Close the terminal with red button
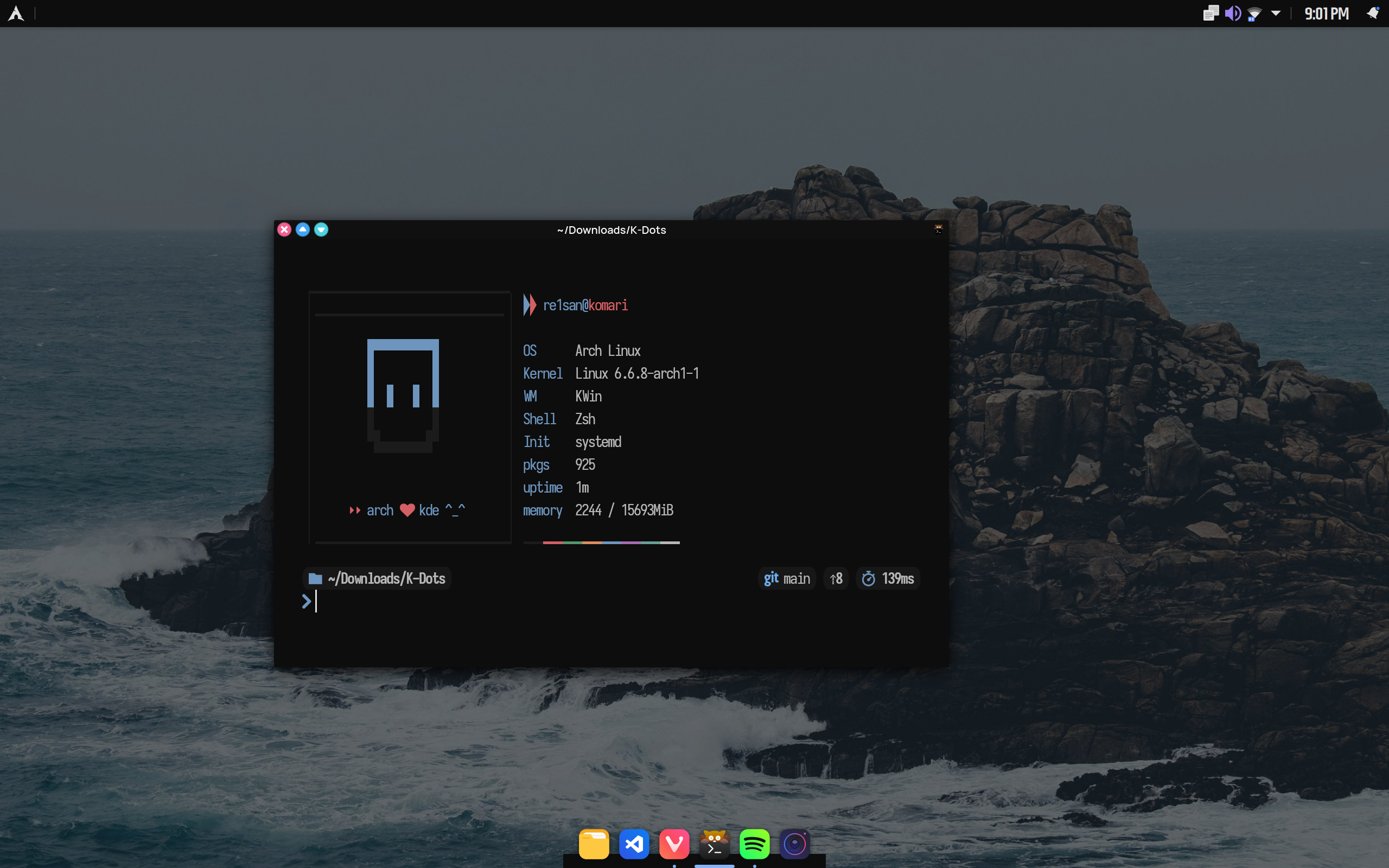This screenshot has height=868, width=1389. (x=284, y=229)
